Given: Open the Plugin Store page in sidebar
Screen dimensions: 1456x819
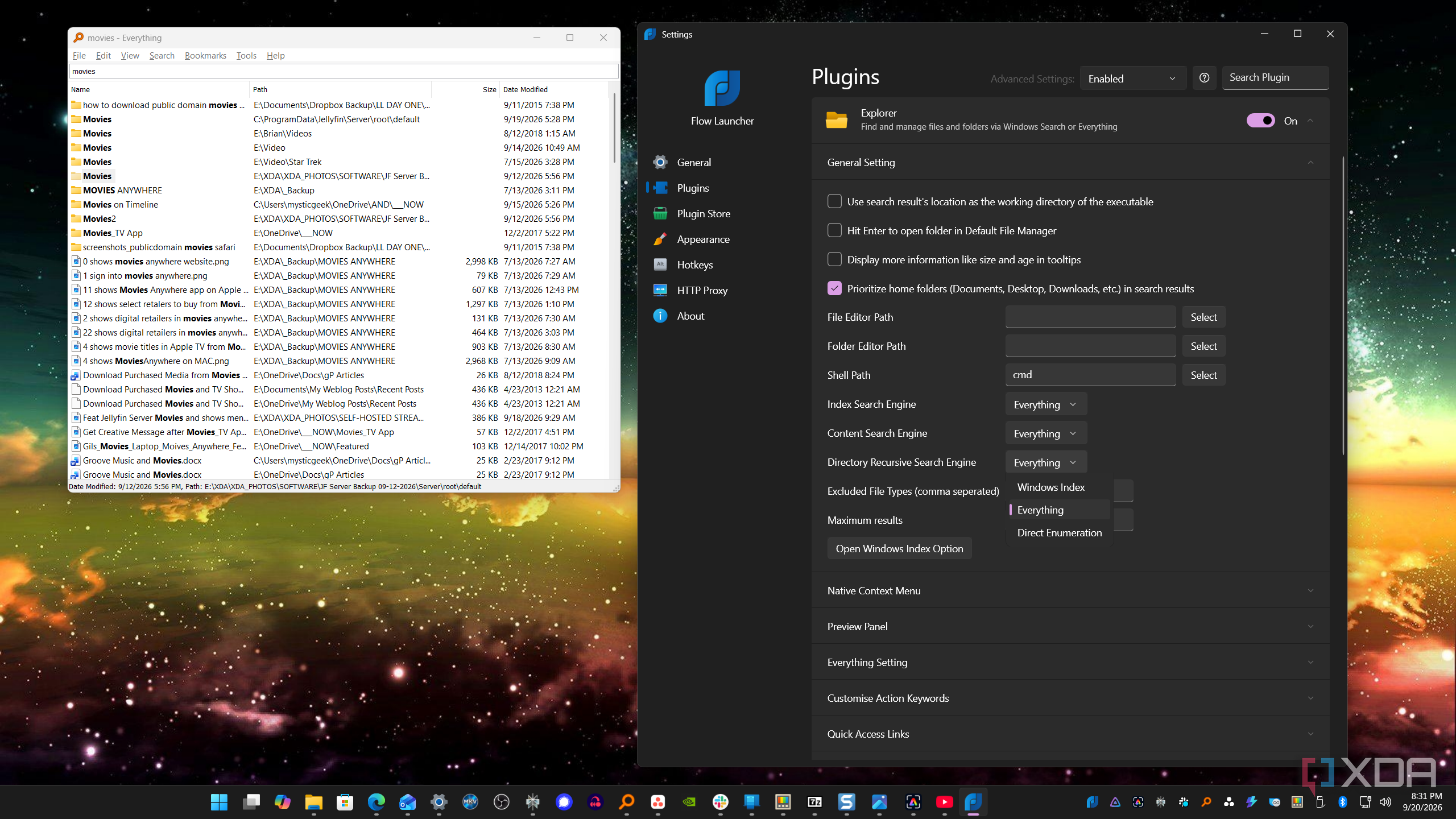Looking at the screenshot, I should point(703,214).
